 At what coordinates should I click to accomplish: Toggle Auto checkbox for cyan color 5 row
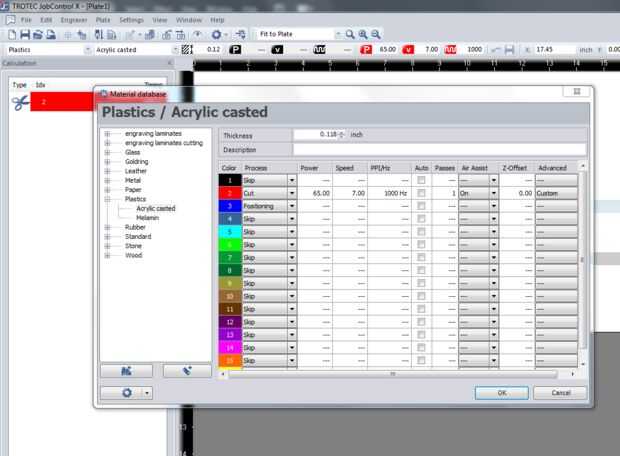point(422,232)
